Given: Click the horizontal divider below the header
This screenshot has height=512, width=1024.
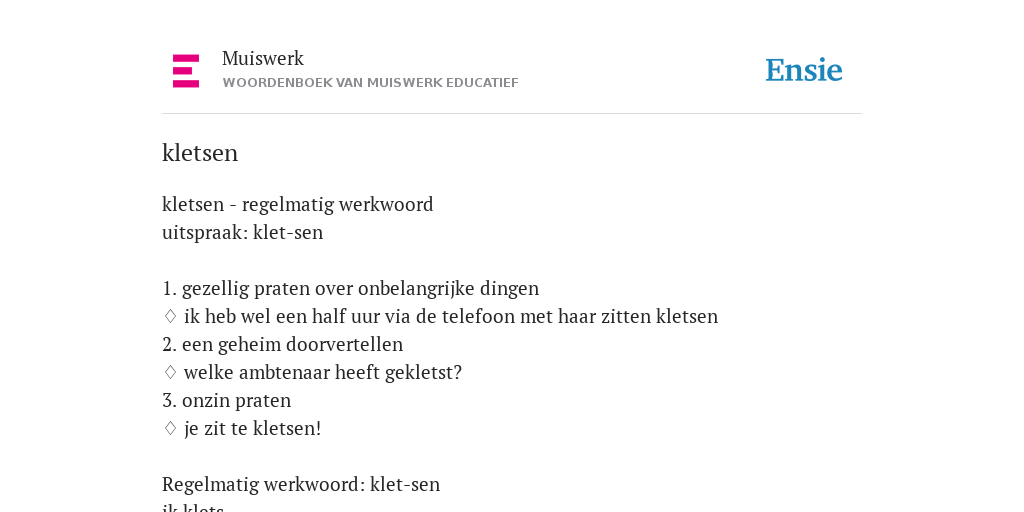Looking at the screenshot, I should pyautogui.click(x=512, y=114).
